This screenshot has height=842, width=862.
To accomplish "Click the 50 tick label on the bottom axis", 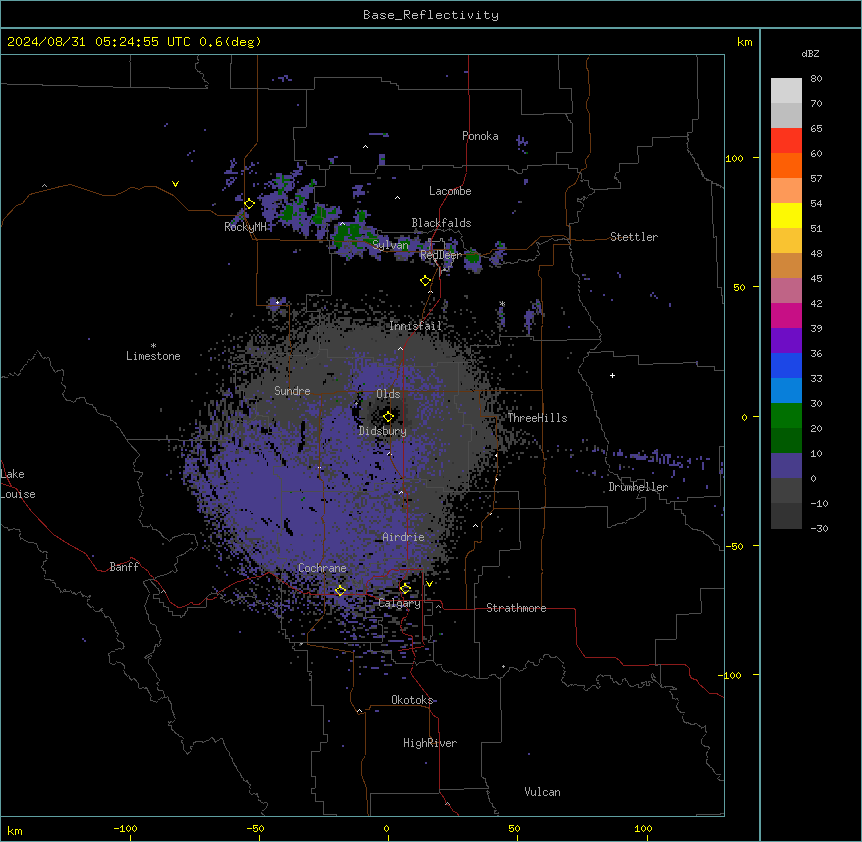I will tap(514, 828).
